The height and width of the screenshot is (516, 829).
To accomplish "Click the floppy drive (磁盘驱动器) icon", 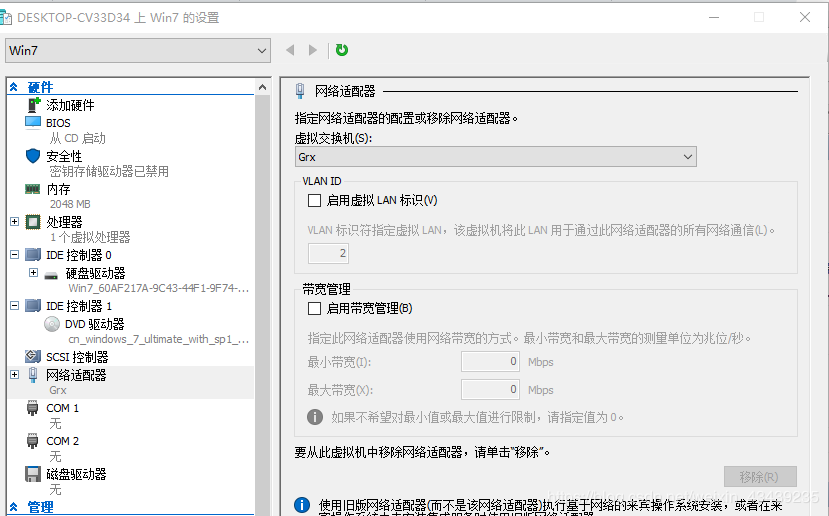I will click(33, 474).
